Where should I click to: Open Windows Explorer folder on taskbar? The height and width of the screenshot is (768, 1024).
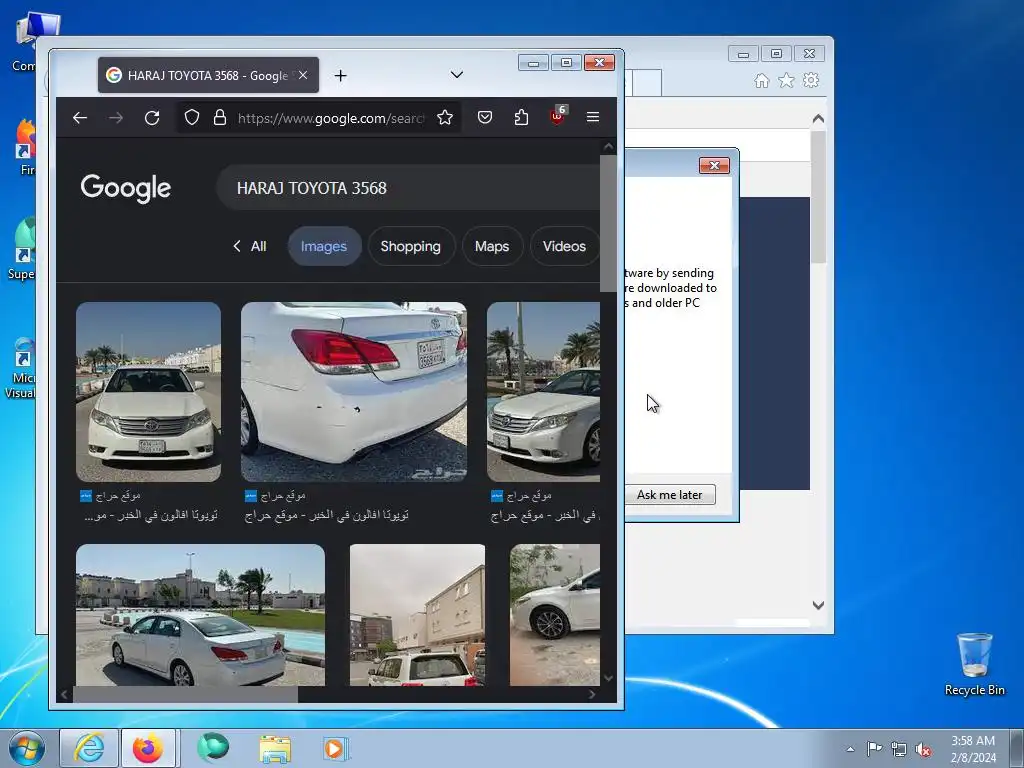(x=275, y=748)
